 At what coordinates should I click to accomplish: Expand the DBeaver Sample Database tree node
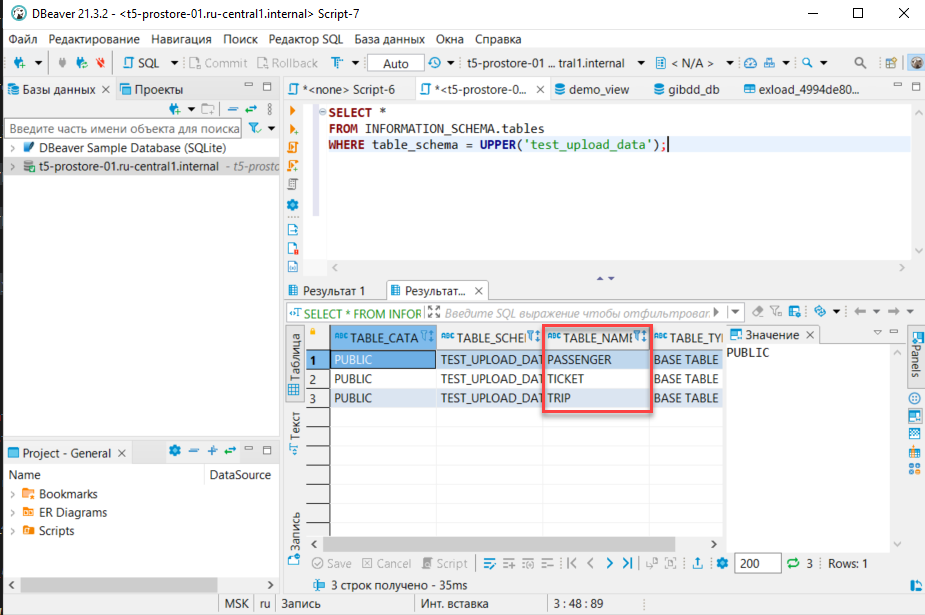pyautogui.click(x=12, y=148)
